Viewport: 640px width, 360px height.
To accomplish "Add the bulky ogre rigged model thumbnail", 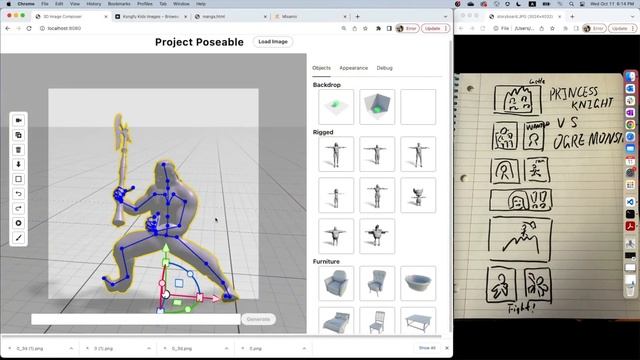I will click(x=377, y=236).
